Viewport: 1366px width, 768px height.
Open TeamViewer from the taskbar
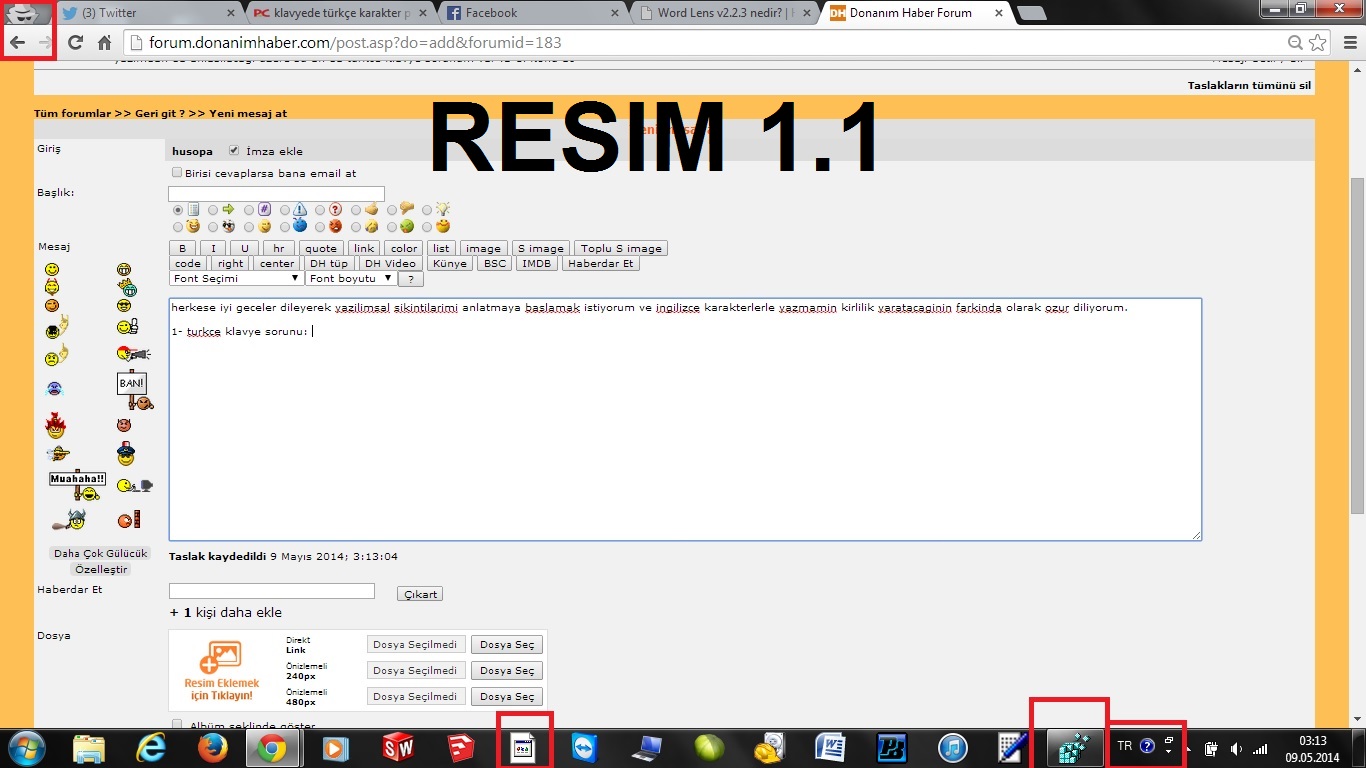point(585,747)
